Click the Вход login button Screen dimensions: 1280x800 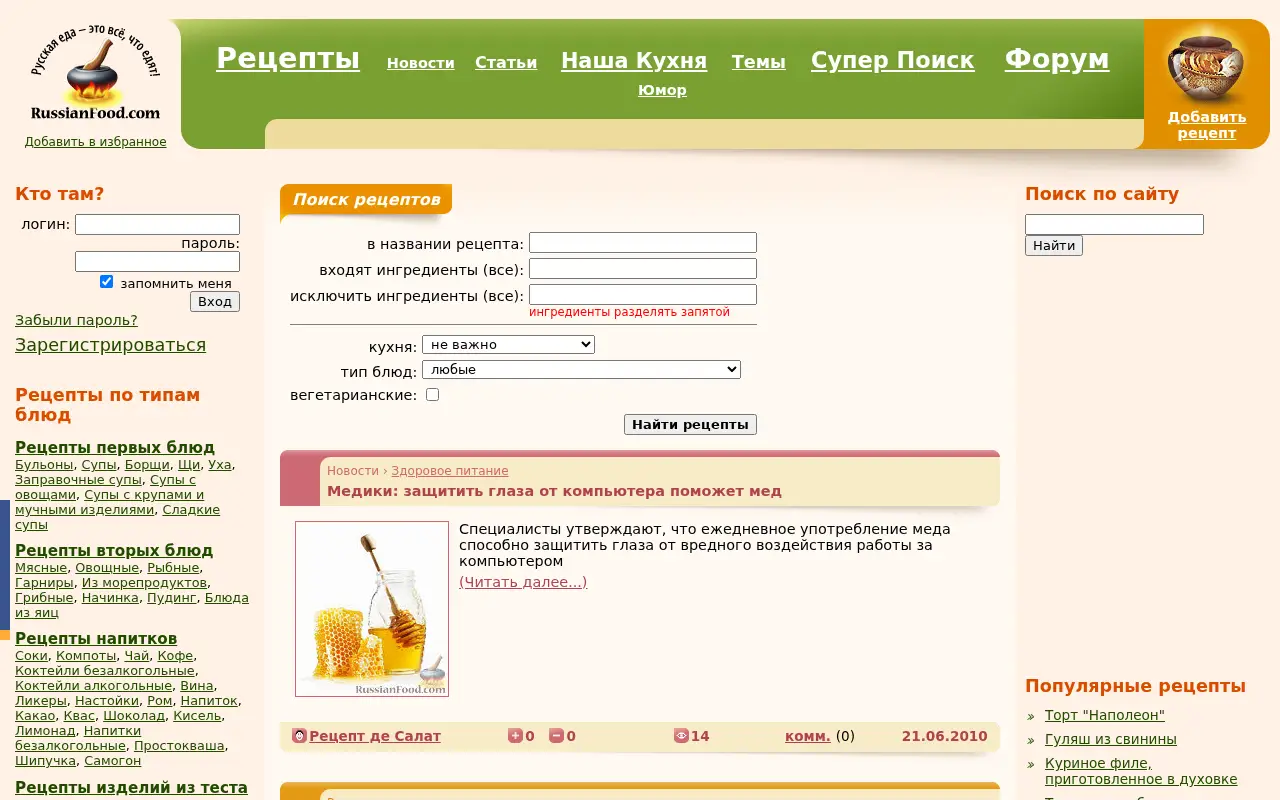[x=215, y=302]
